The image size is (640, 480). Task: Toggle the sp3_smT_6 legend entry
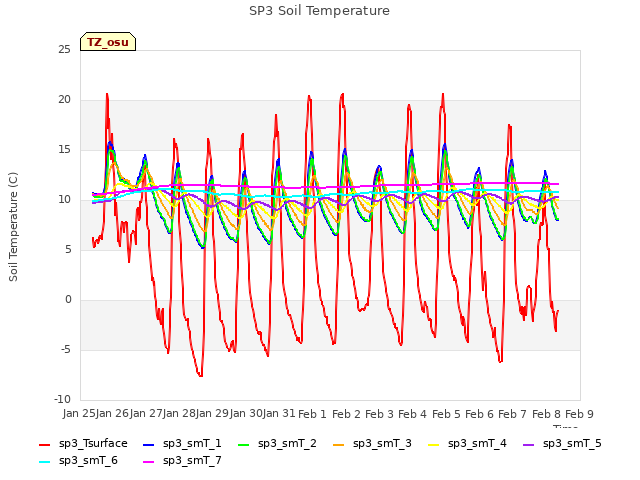78,461
